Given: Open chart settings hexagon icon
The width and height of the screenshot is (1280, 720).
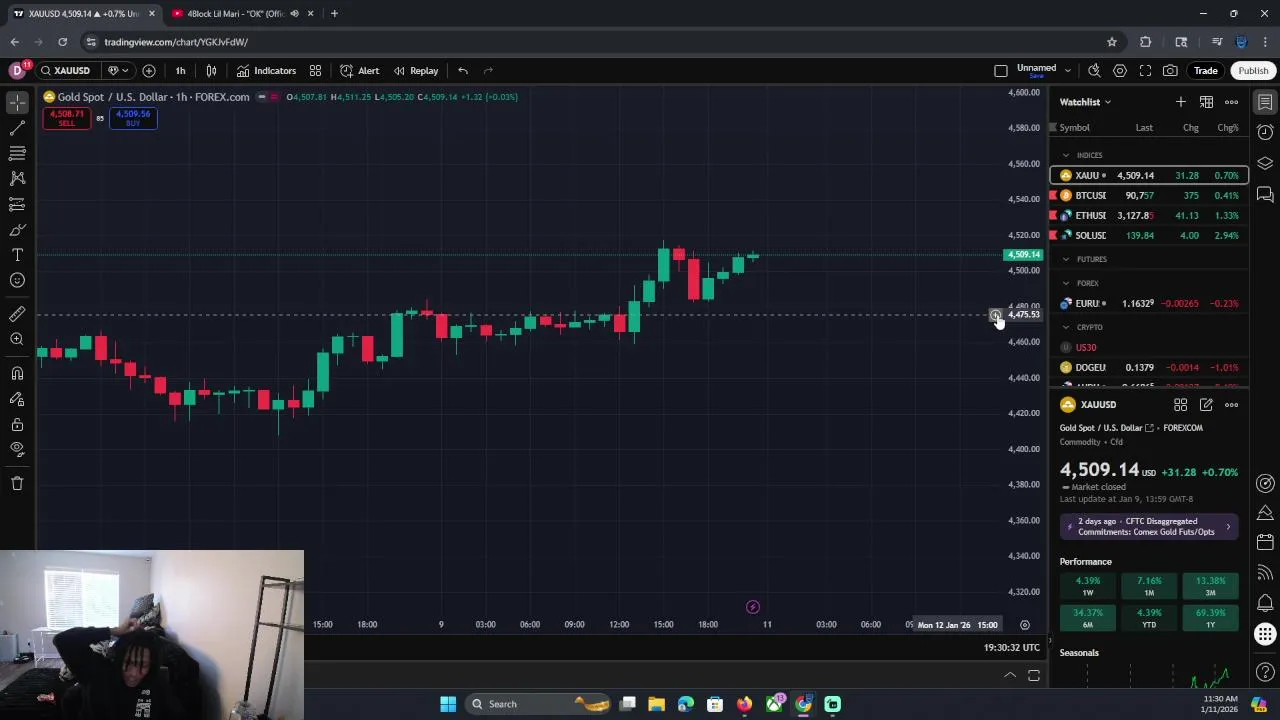Looking at the screenshot, I should click(x=1120, y=71).
